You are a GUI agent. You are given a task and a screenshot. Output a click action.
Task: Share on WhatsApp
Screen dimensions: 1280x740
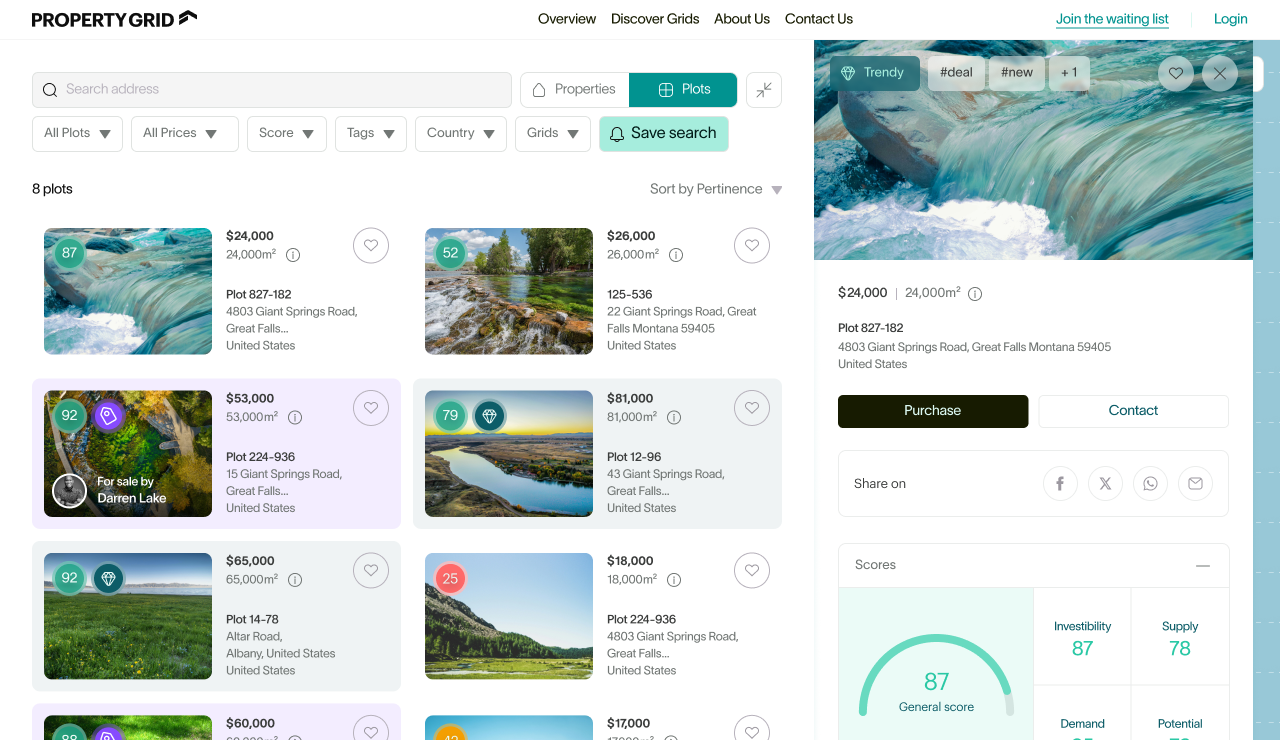(1150, 484)
